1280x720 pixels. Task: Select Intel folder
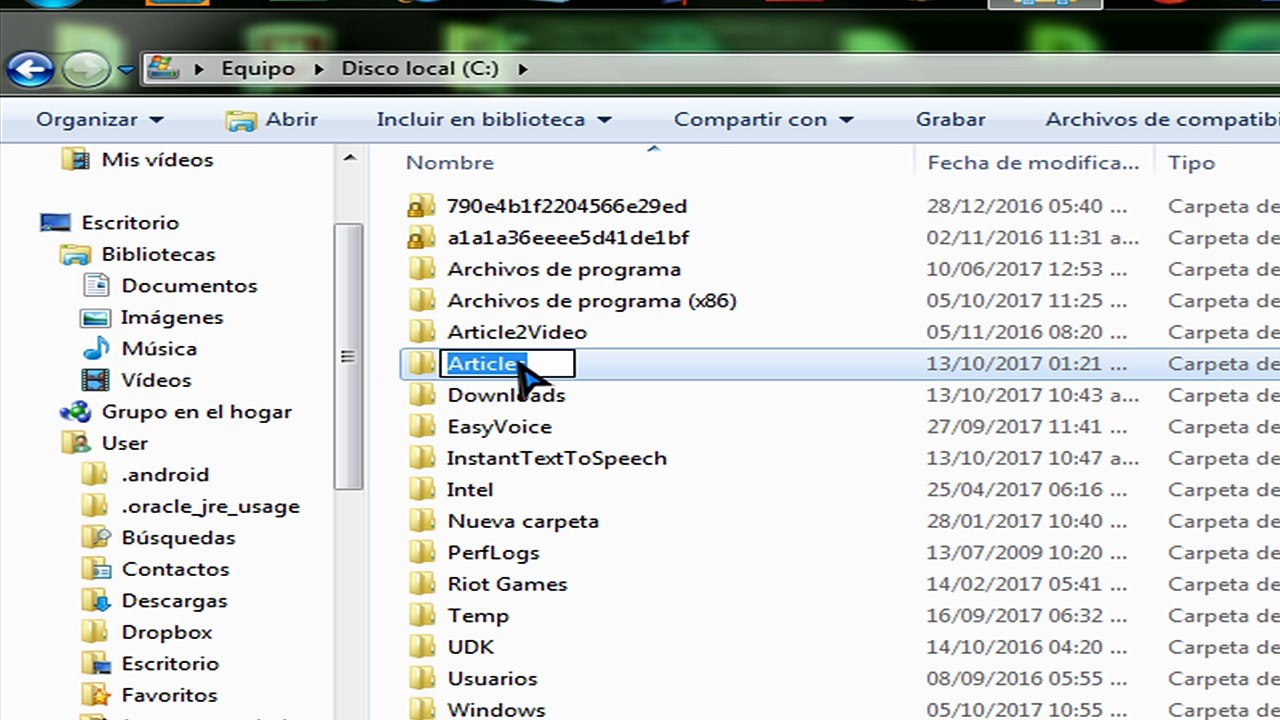pos(470,489)
